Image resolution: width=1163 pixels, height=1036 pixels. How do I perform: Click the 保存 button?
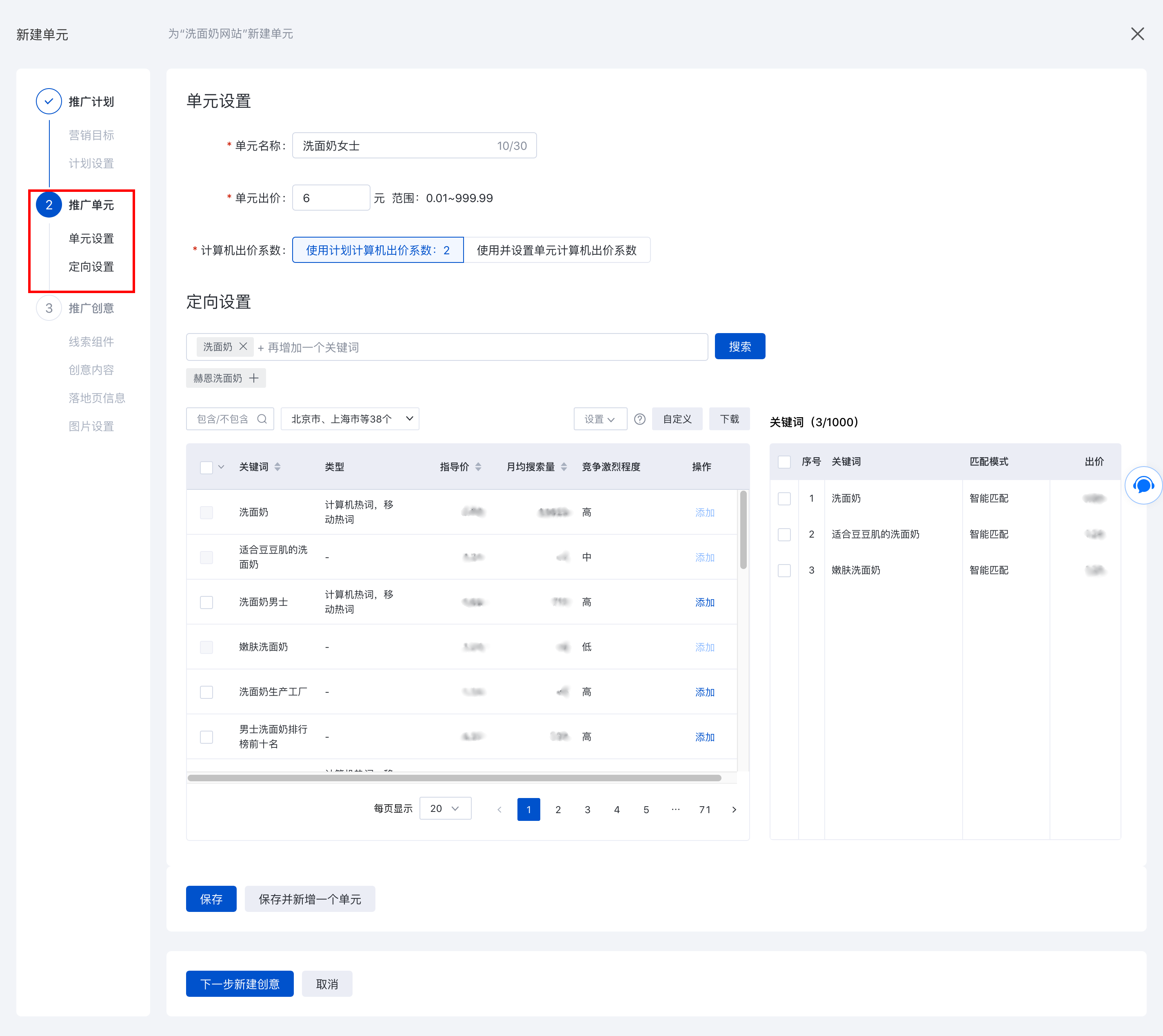click(x=211, y=899)
